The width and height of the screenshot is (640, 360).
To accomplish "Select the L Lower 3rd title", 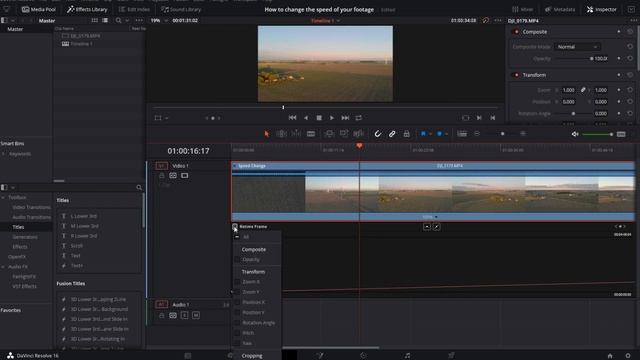I will [x=84, y=216].
